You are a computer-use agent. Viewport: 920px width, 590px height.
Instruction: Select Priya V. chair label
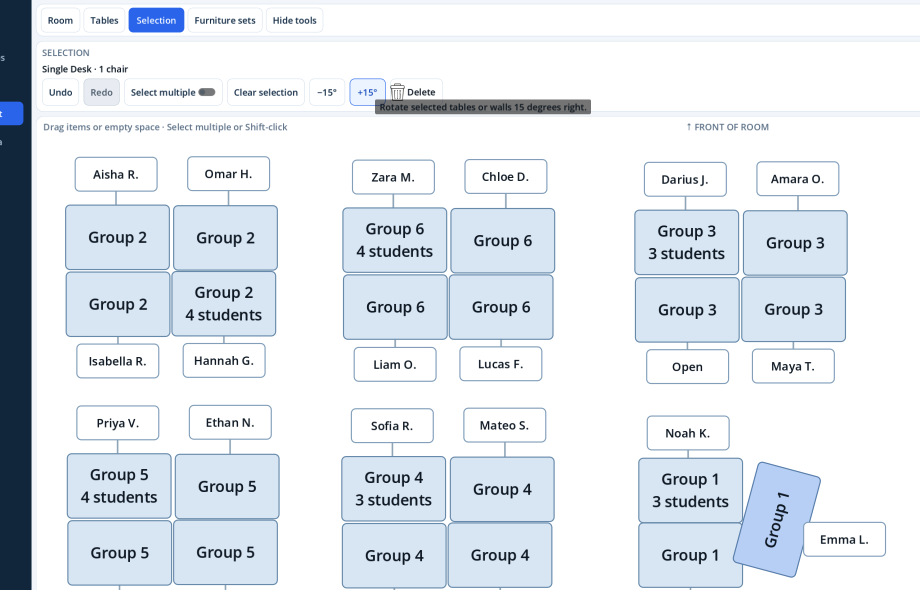click(117, 423)
